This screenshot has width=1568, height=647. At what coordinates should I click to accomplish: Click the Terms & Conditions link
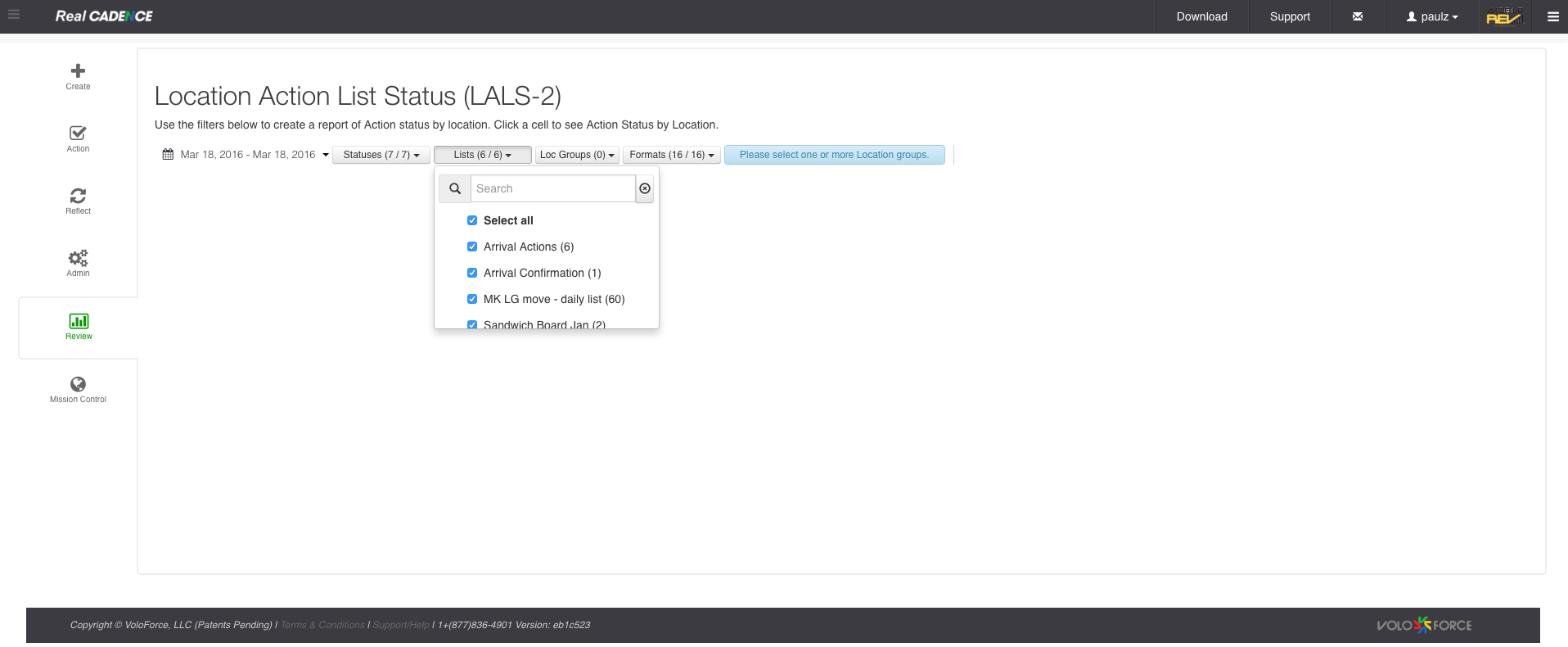(x=322, y=625)
